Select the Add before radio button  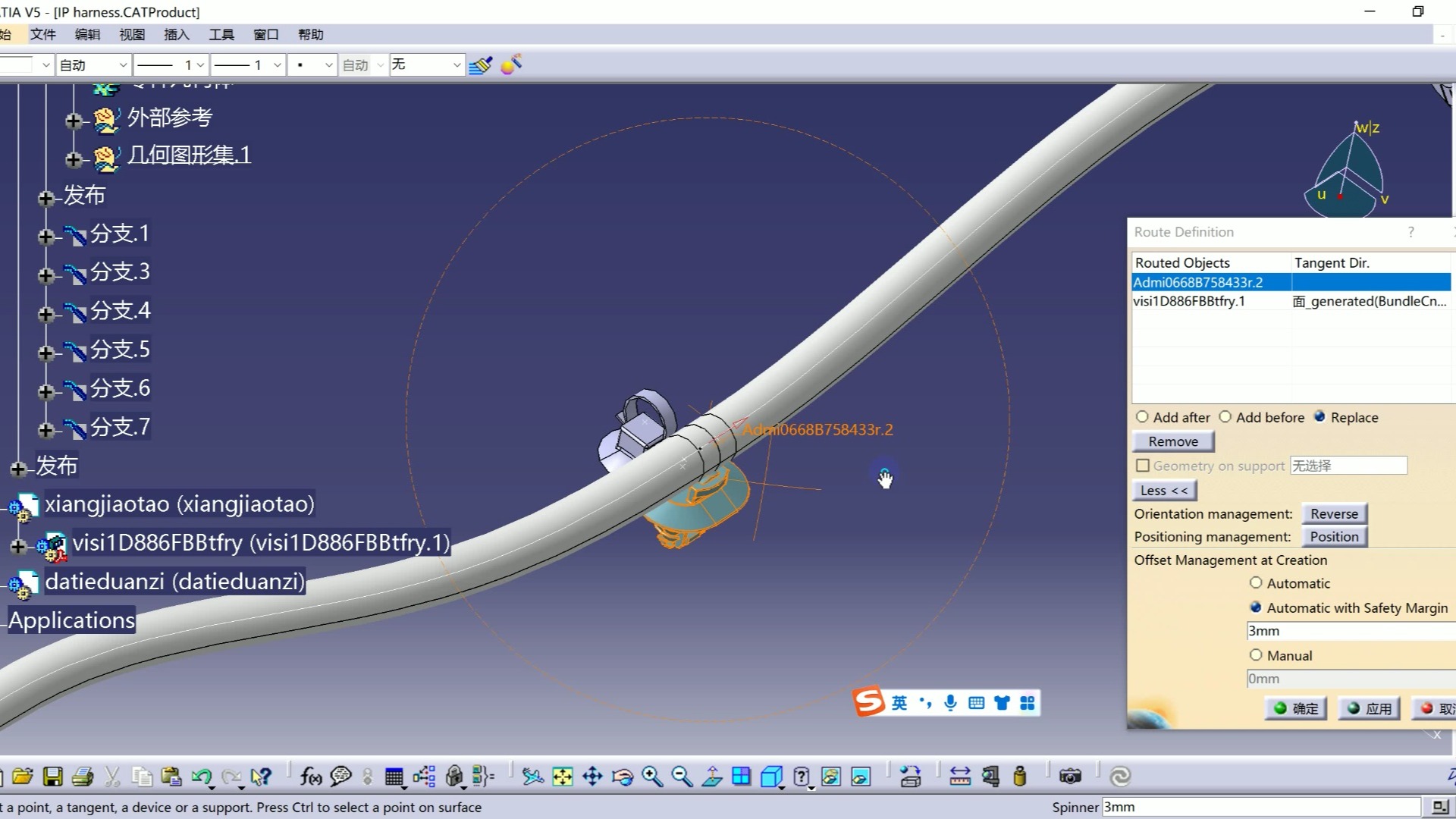coord(1225,417)
